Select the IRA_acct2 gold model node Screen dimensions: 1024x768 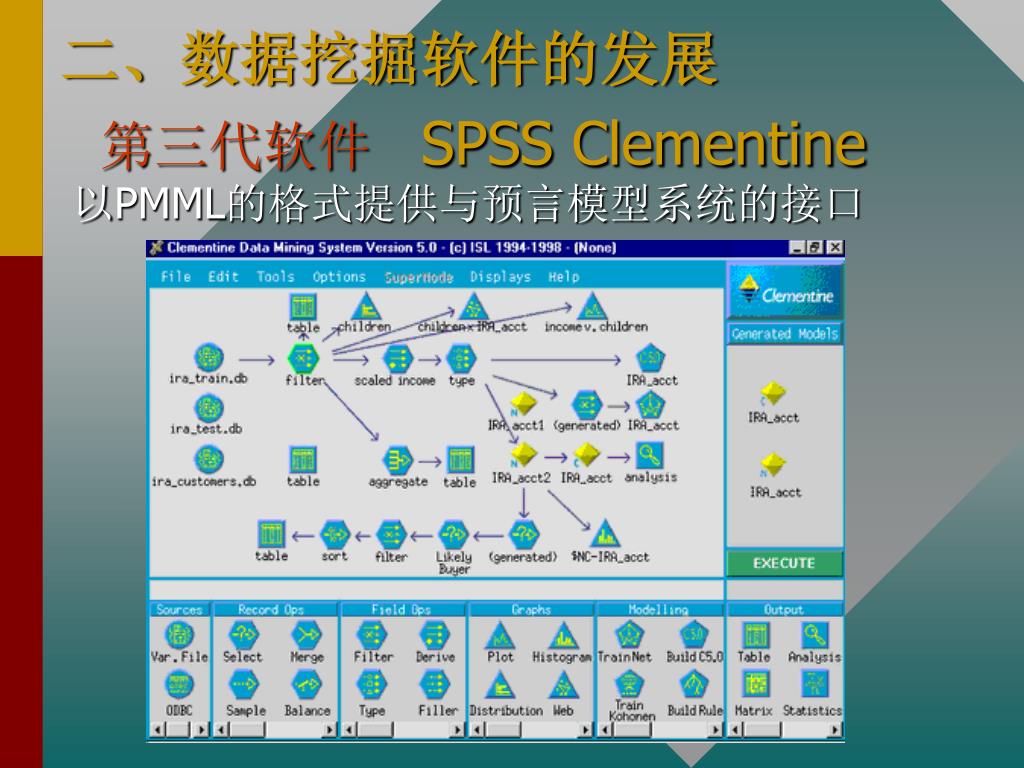[x=522, y=455]
